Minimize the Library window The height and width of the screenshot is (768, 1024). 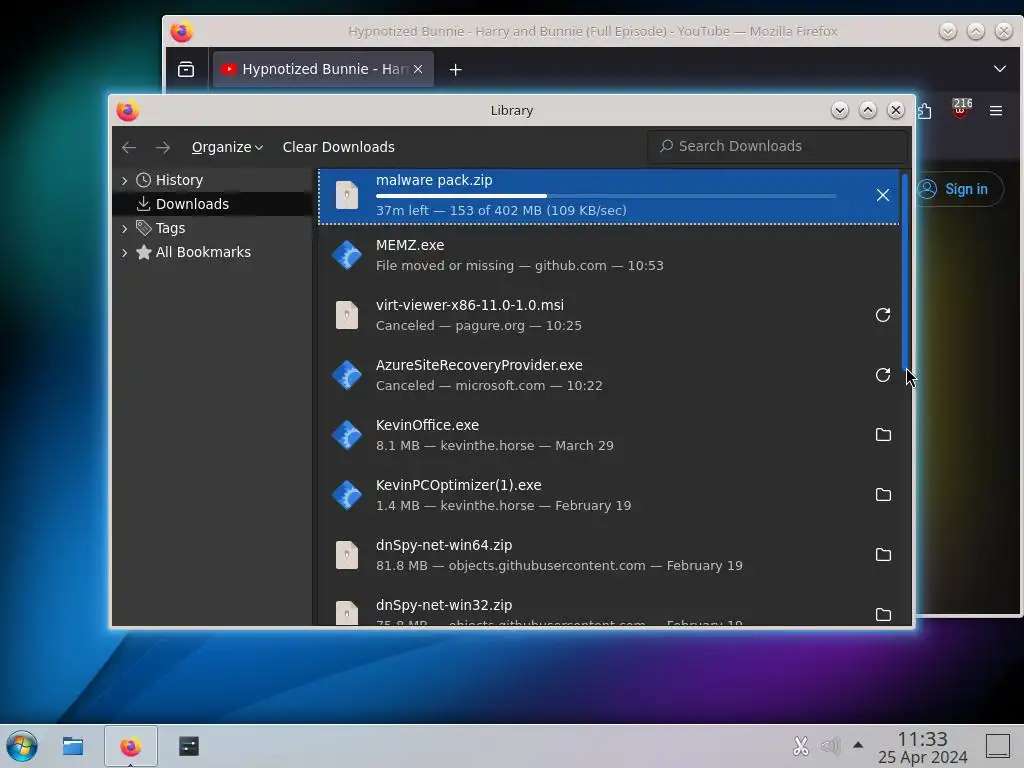click(x=839, y=110)
